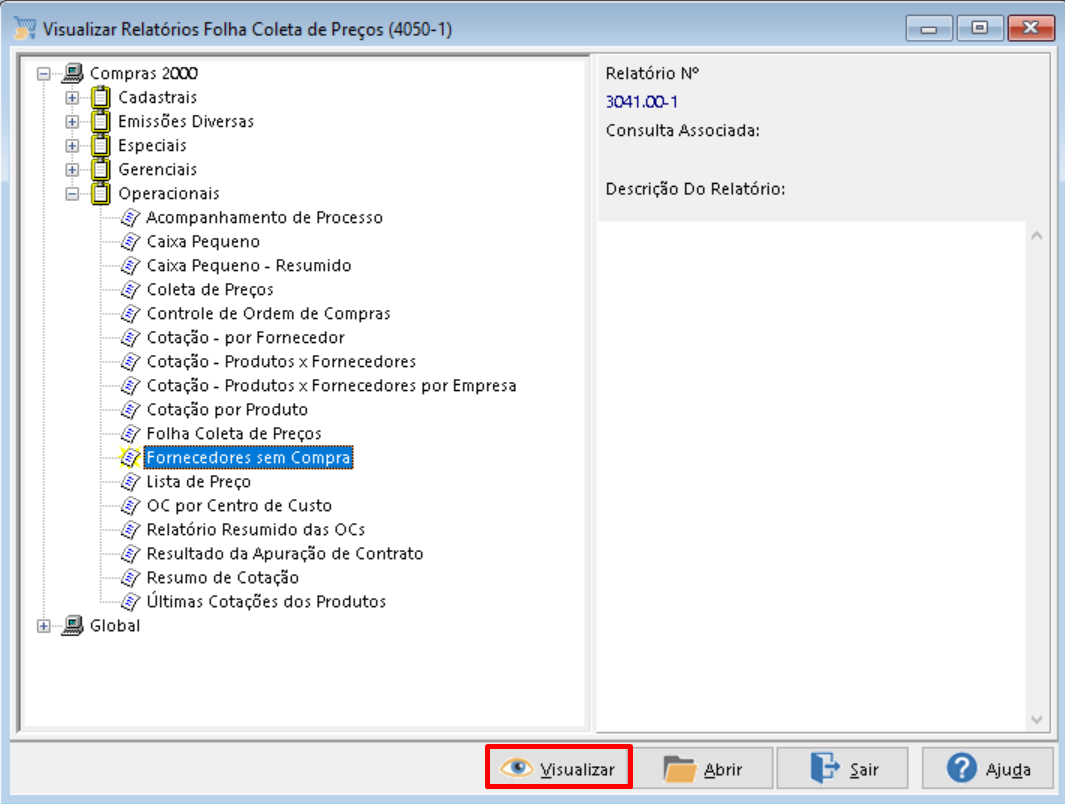Image resolution: width=1065 pixels, height=804 pixels.
Task: Maximize the Visualizar Relatórios window
Action: click(x=979, y=29)
